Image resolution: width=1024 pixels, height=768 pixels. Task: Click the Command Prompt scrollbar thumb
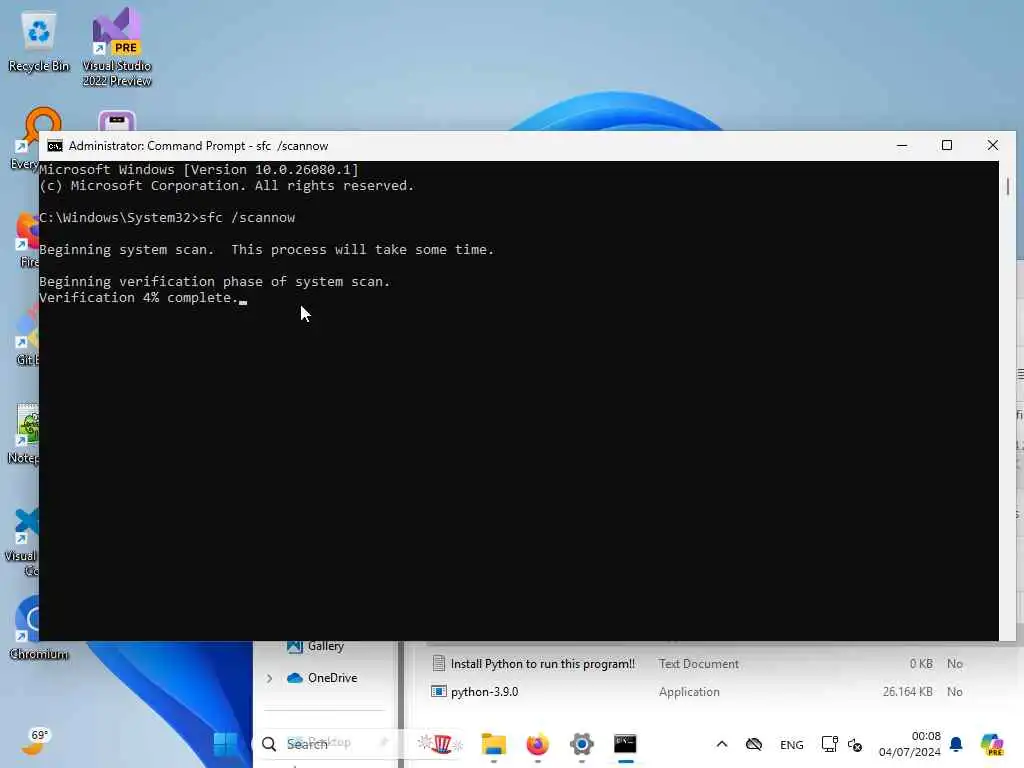(1008, 186)
